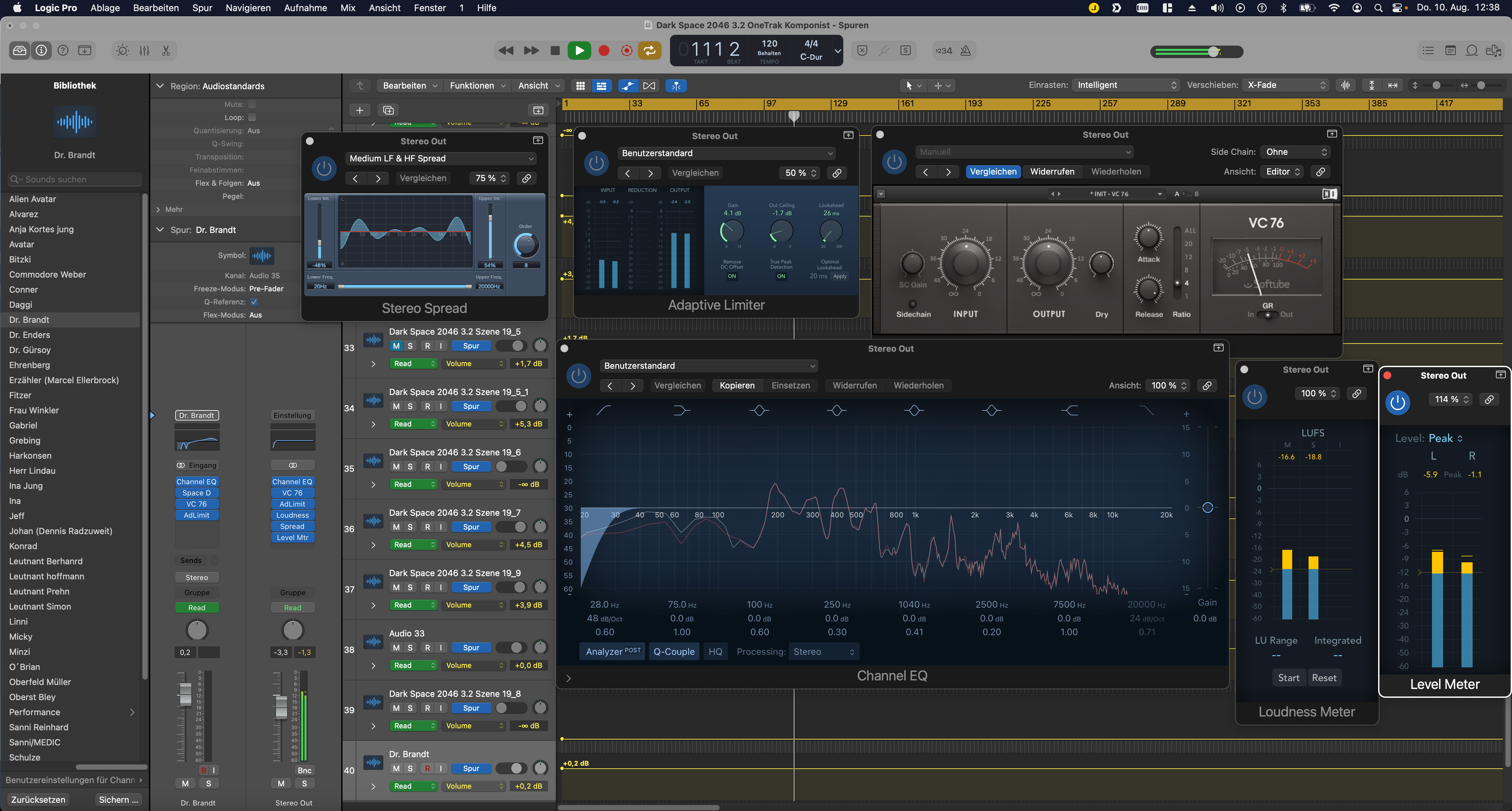The height and width of the screenshot is (811, 1512).
Task: Open Level Peak dropdown in Level Meter
Action: 1446,438
